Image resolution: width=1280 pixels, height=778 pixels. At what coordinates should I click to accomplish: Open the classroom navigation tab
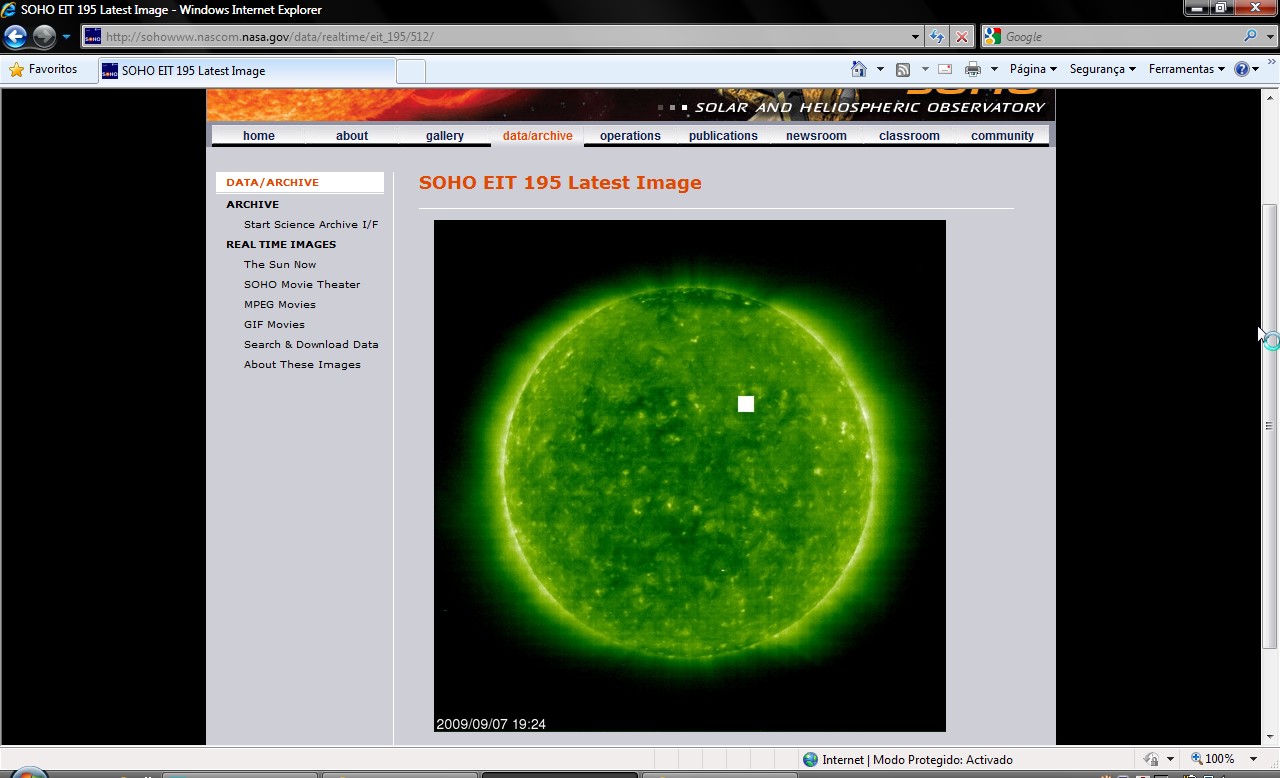pos(909,136)
